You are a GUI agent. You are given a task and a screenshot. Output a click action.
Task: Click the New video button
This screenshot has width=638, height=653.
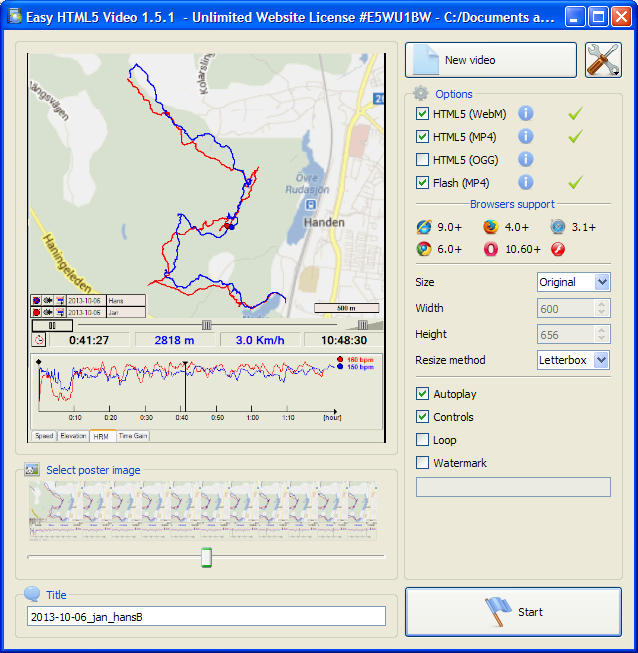tap(491, 60)
